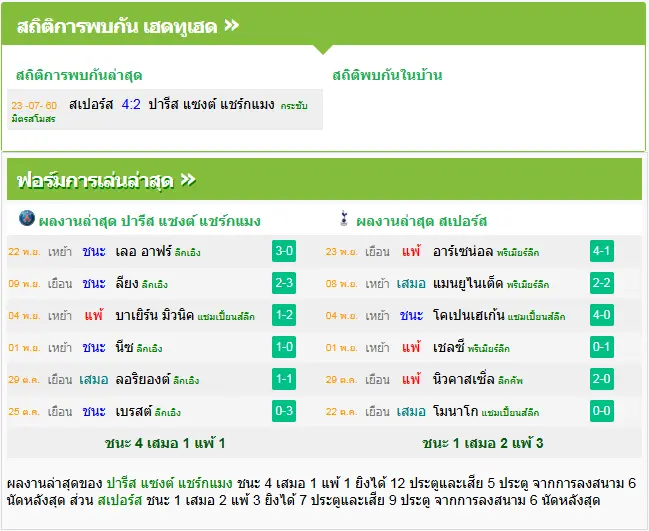649x531 pixels.
Task: Open the double-arrow beside ฟอร์มการเล่นล่าสุด
Action: 188,180
